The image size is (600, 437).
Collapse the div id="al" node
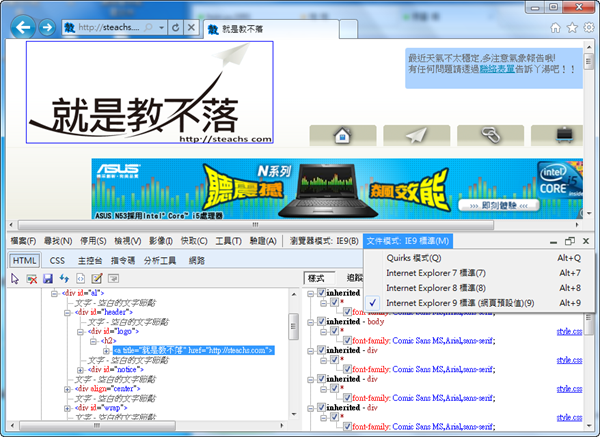[x=54, y=294]
